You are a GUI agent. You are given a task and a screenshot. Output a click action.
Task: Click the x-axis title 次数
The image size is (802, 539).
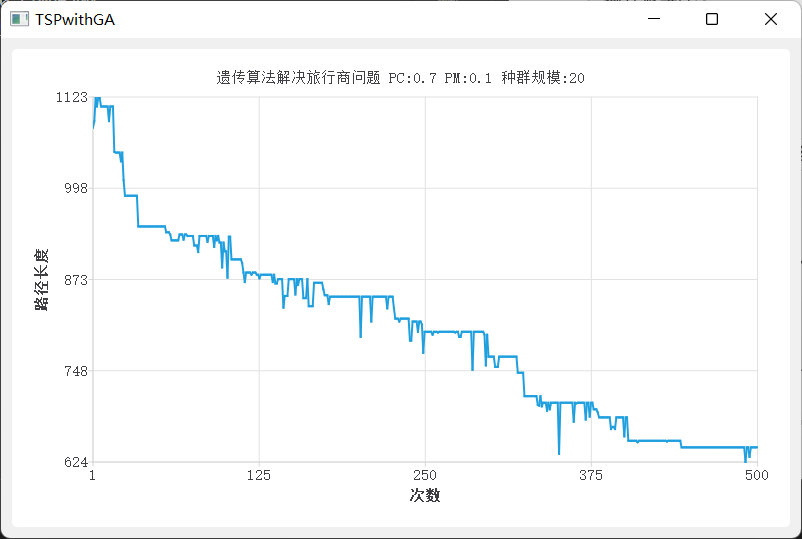[425, 495]
